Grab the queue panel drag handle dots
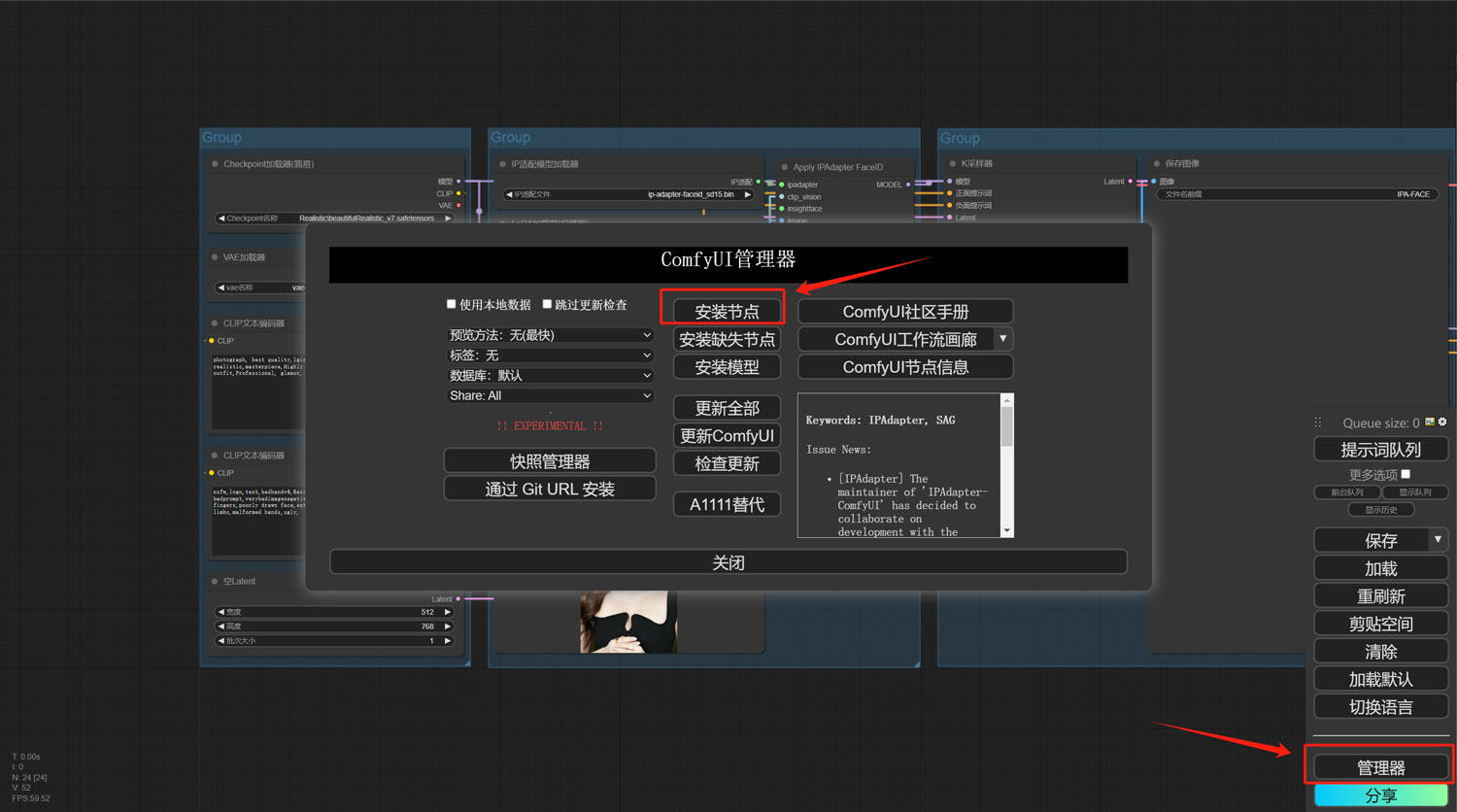The width and height of the screenshot is (1457, 812). [1318, 423]
